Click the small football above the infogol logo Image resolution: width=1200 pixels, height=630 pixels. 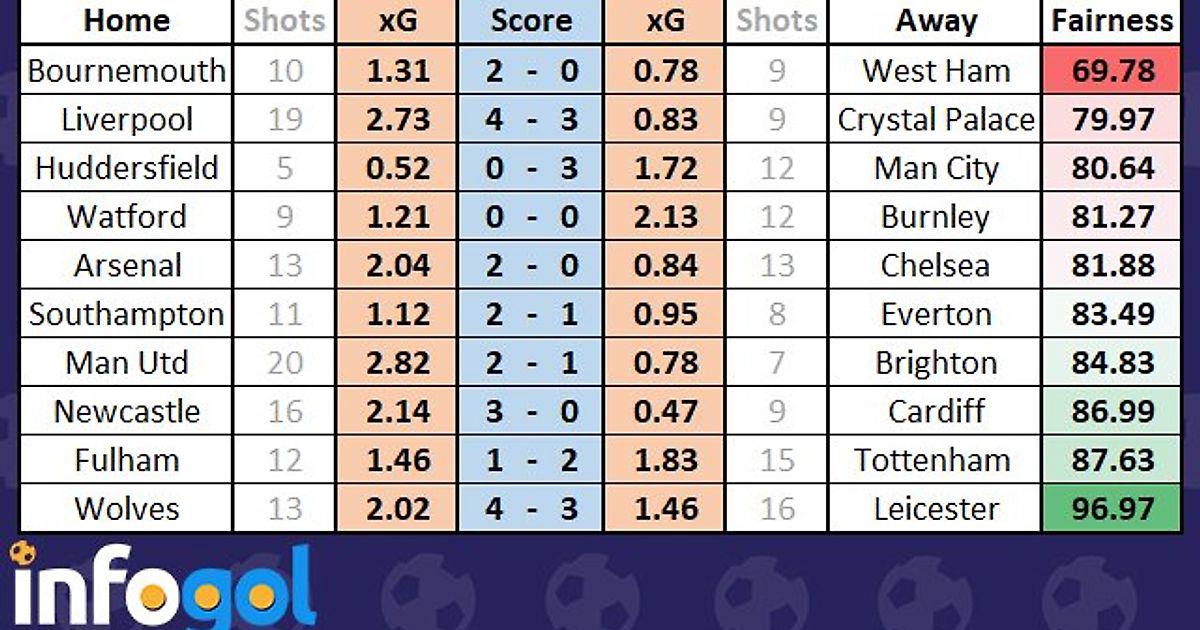(x=22, y=553)
